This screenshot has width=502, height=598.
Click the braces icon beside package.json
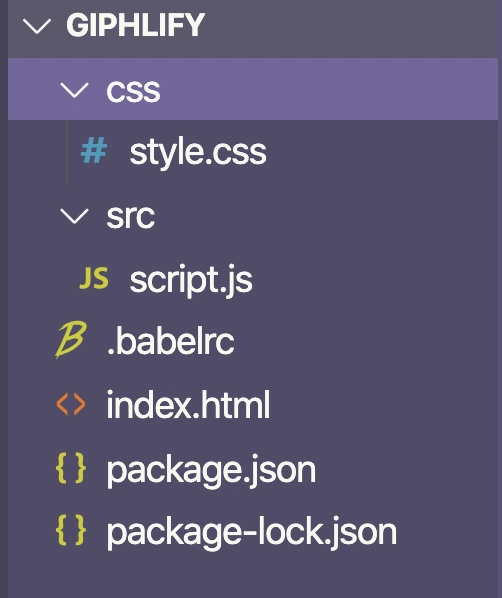[71, 468]
